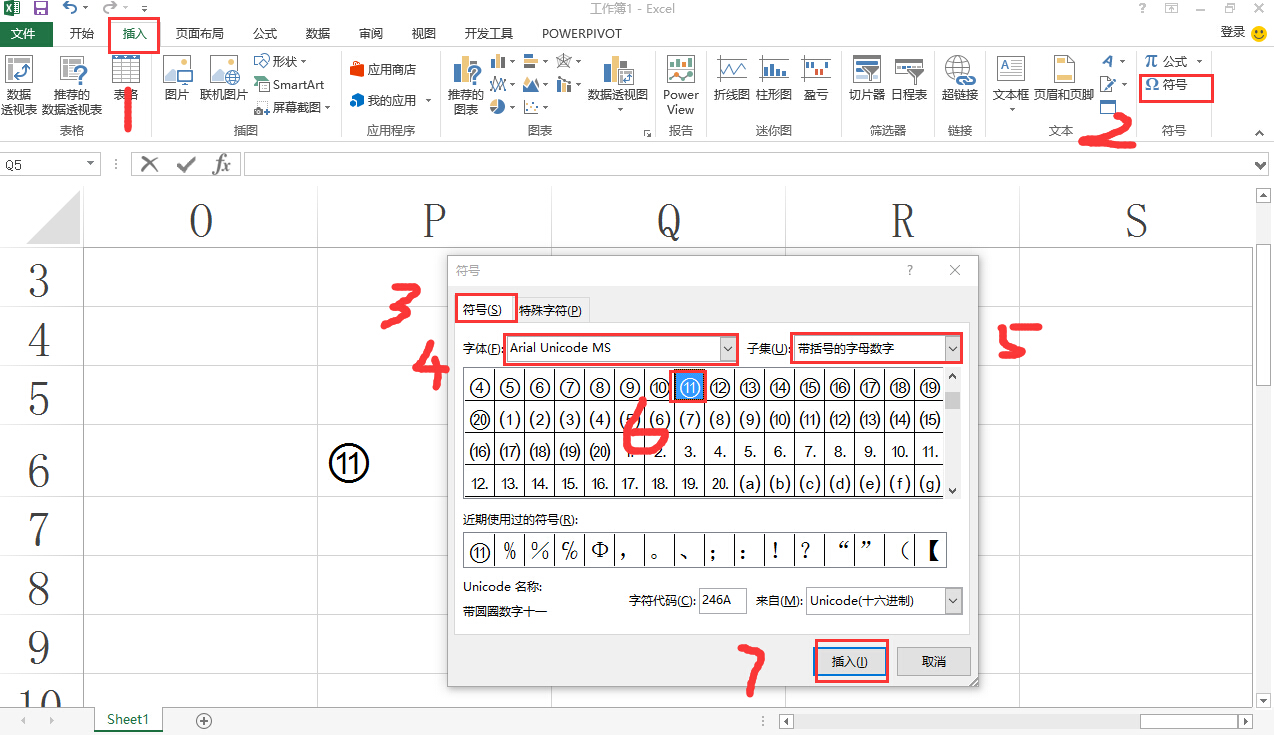Launch Power View report

pos(681,85)
